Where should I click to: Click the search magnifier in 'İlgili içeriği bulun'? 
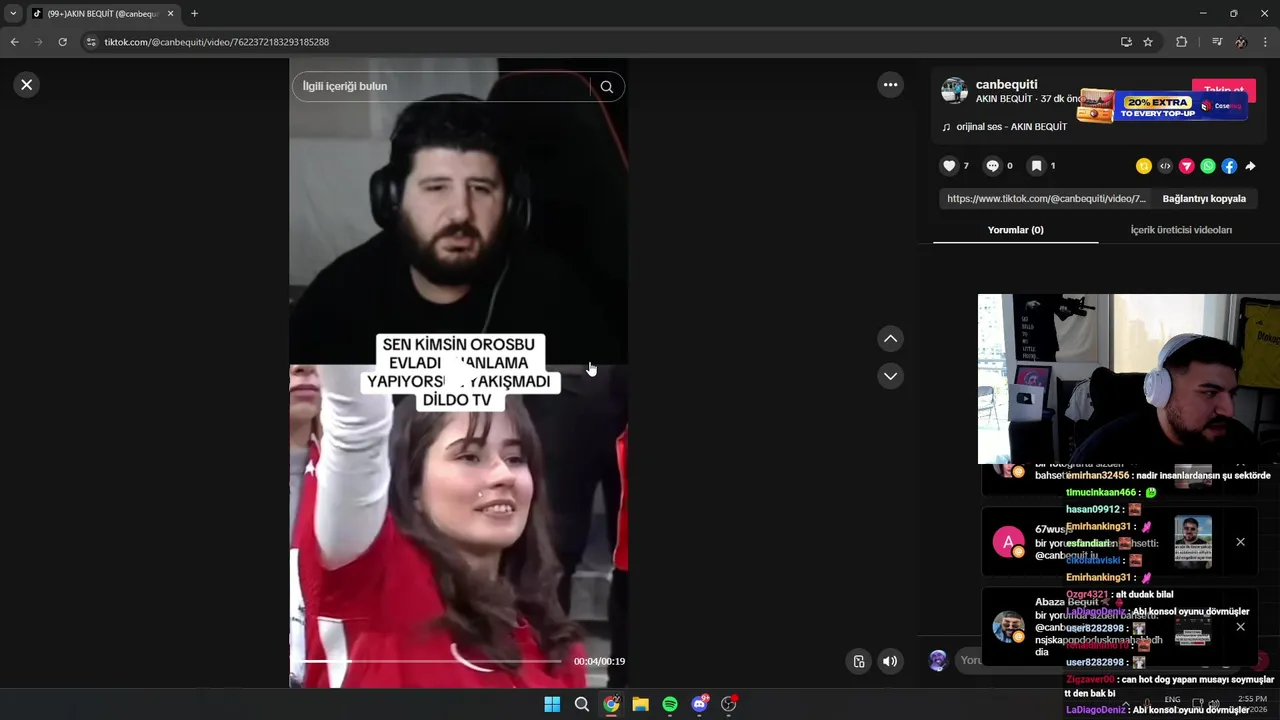click(x=606, y=87)
